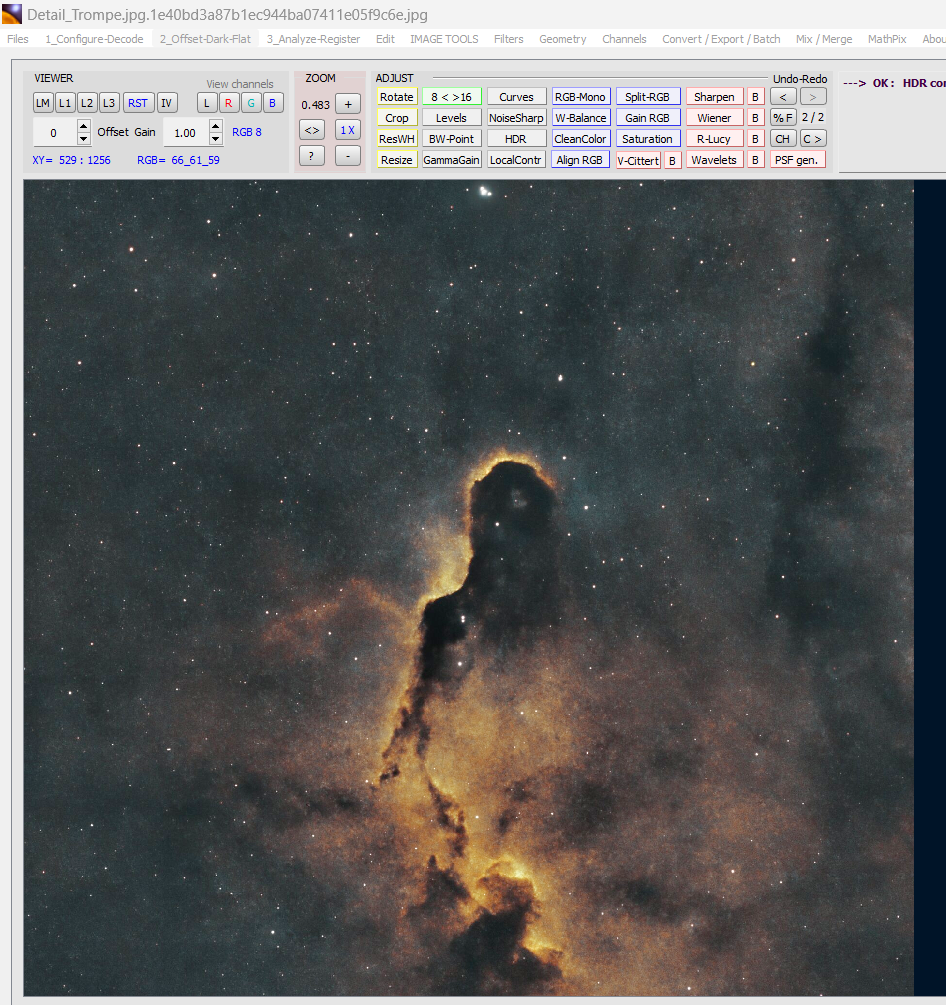The image size is (946, 1005).
Task: Click the LocalContr button
Action: coord(516,160)
